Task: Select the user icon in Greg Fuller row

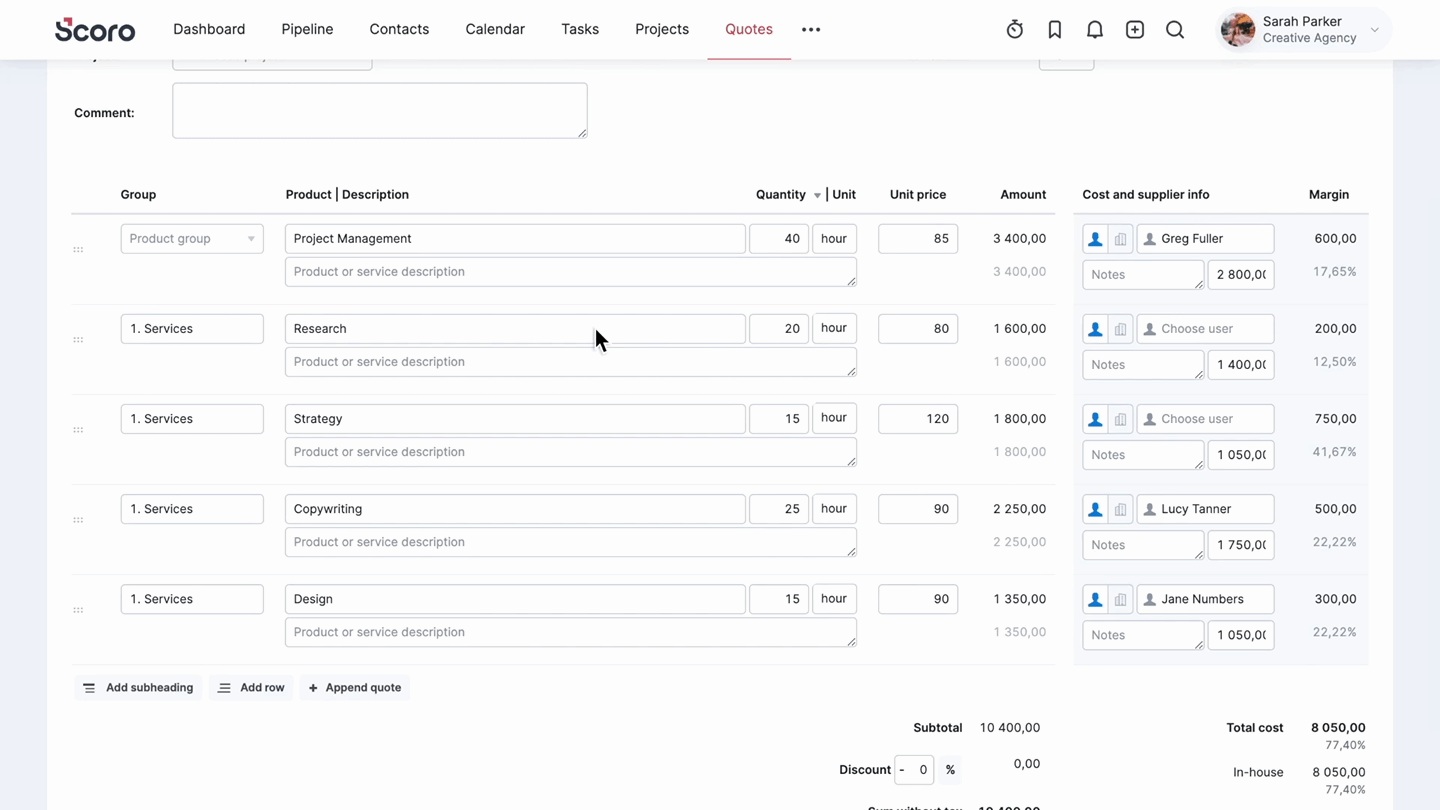Action: (1095, 239)
